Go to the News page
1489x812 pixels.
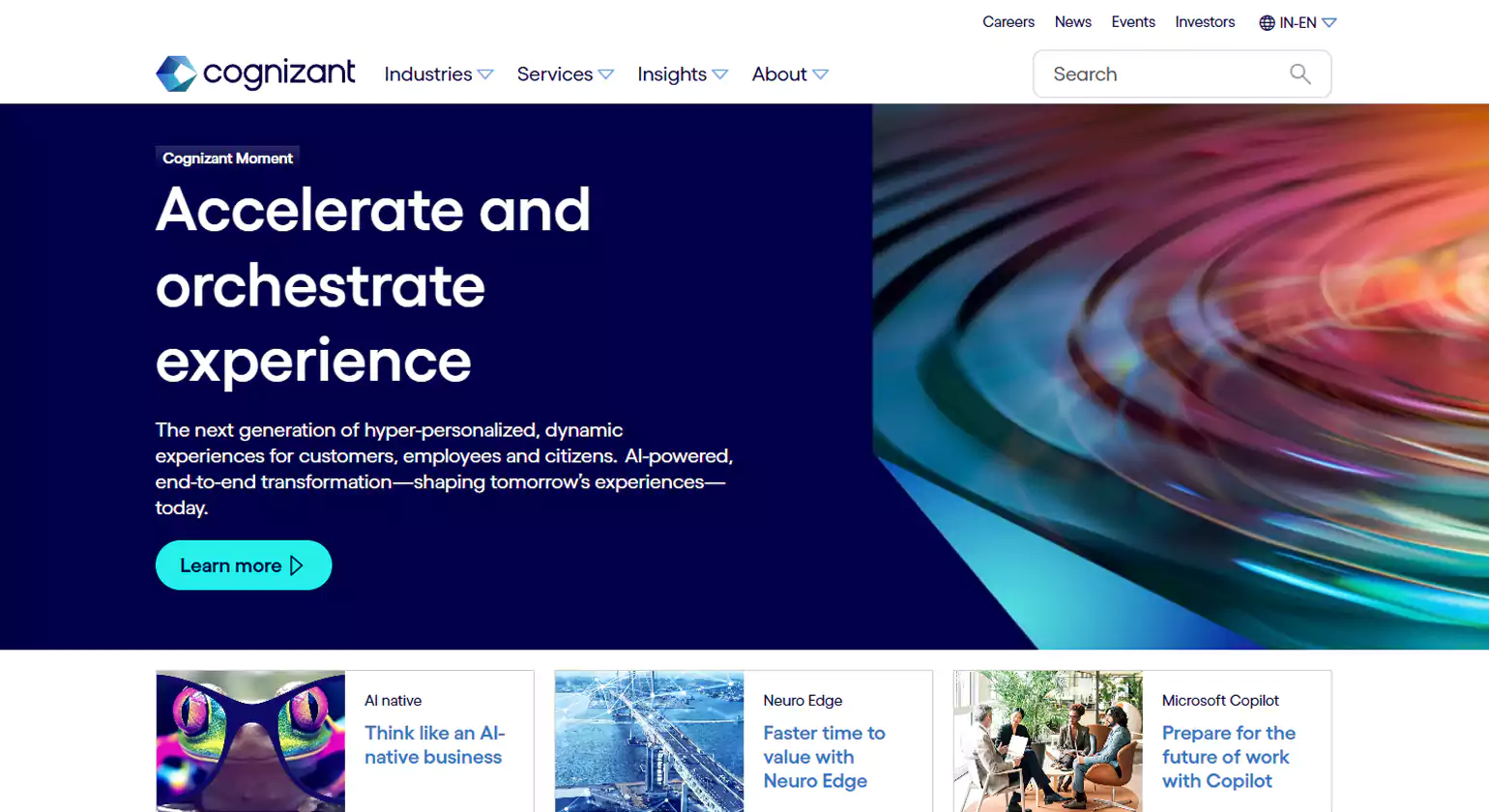1072,21
